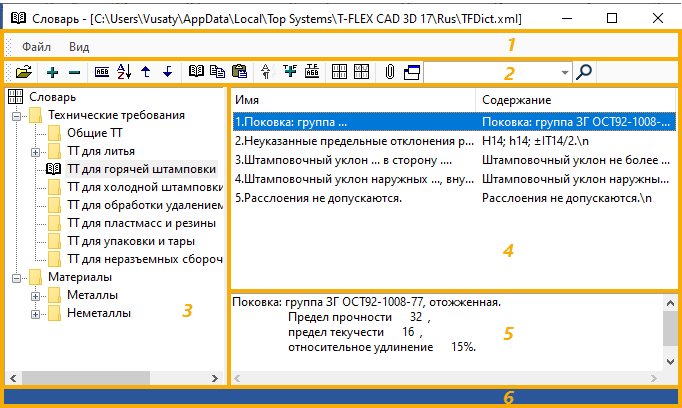Click the preview pane vertical scrollbar thumb
Image resolution: width=682 pixels, height=408 pixels.
tap(670, 328)
